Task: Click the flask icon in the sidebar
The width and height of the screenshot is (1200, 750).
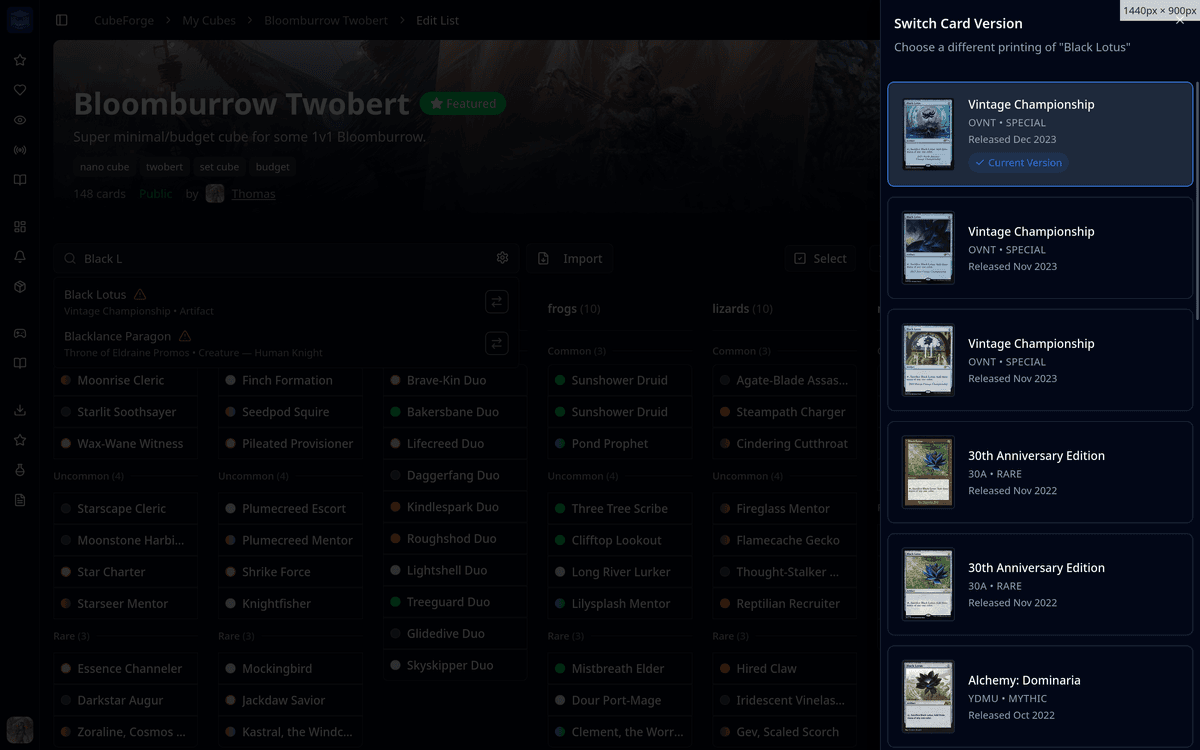Action: pyautogui.click(x=20, y=470)
